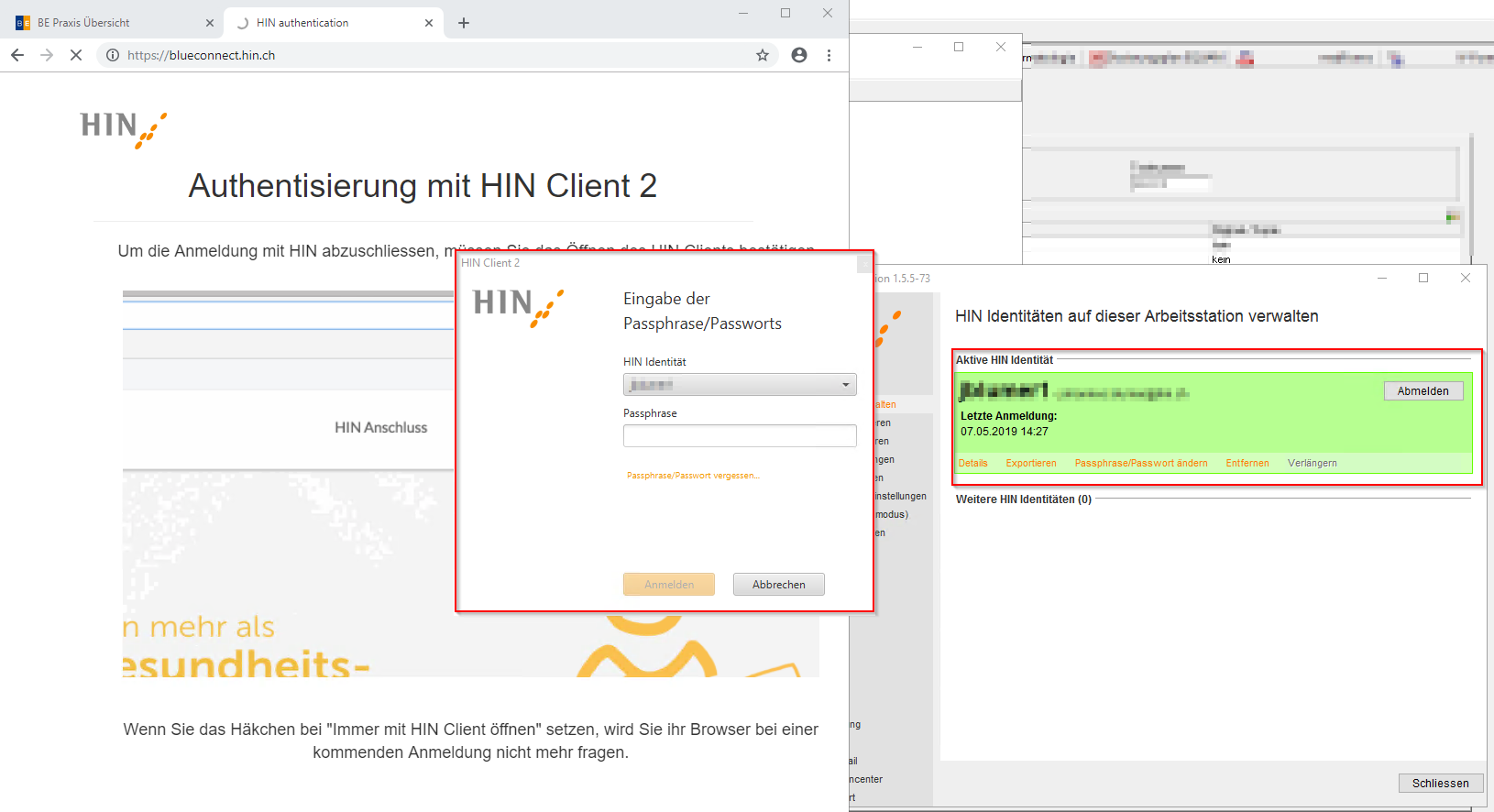1494x812 pixels.
Task: Expand the HIN Identität dropdown
Action: tap(845, 385)
